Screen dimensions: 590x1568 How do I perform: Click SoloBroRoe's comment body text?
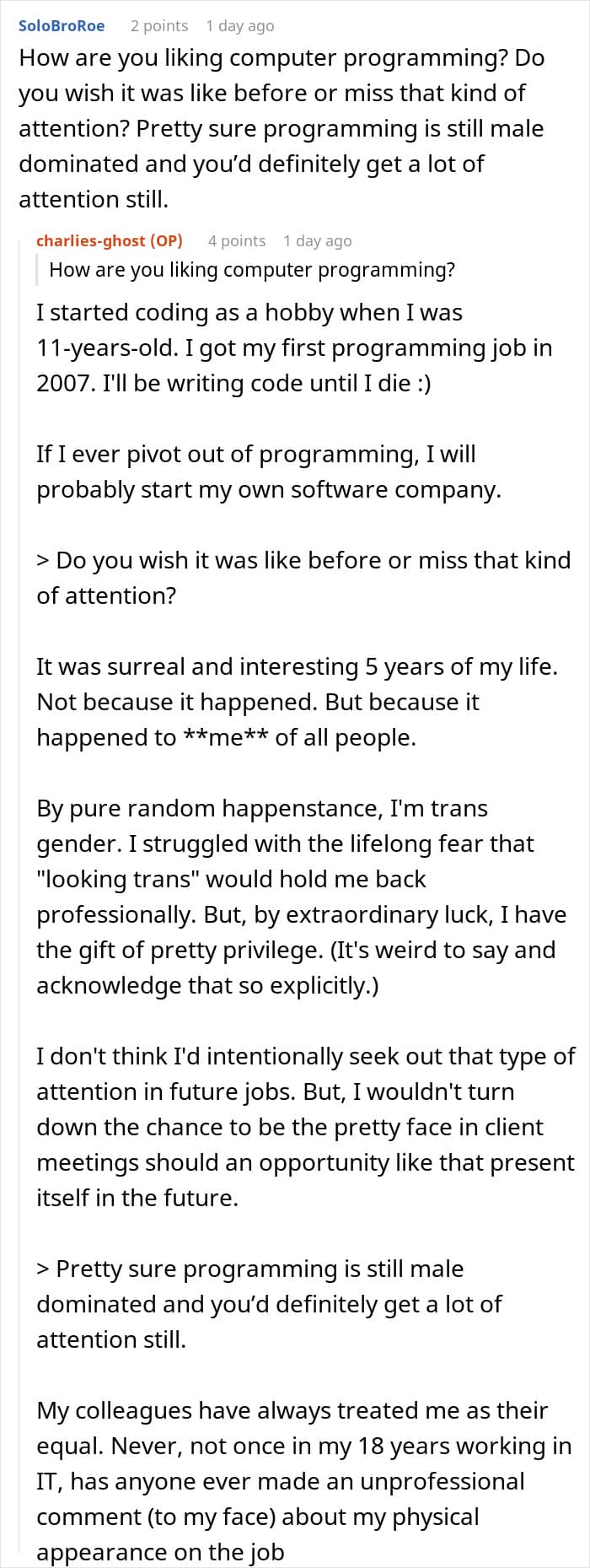(282, 128)
